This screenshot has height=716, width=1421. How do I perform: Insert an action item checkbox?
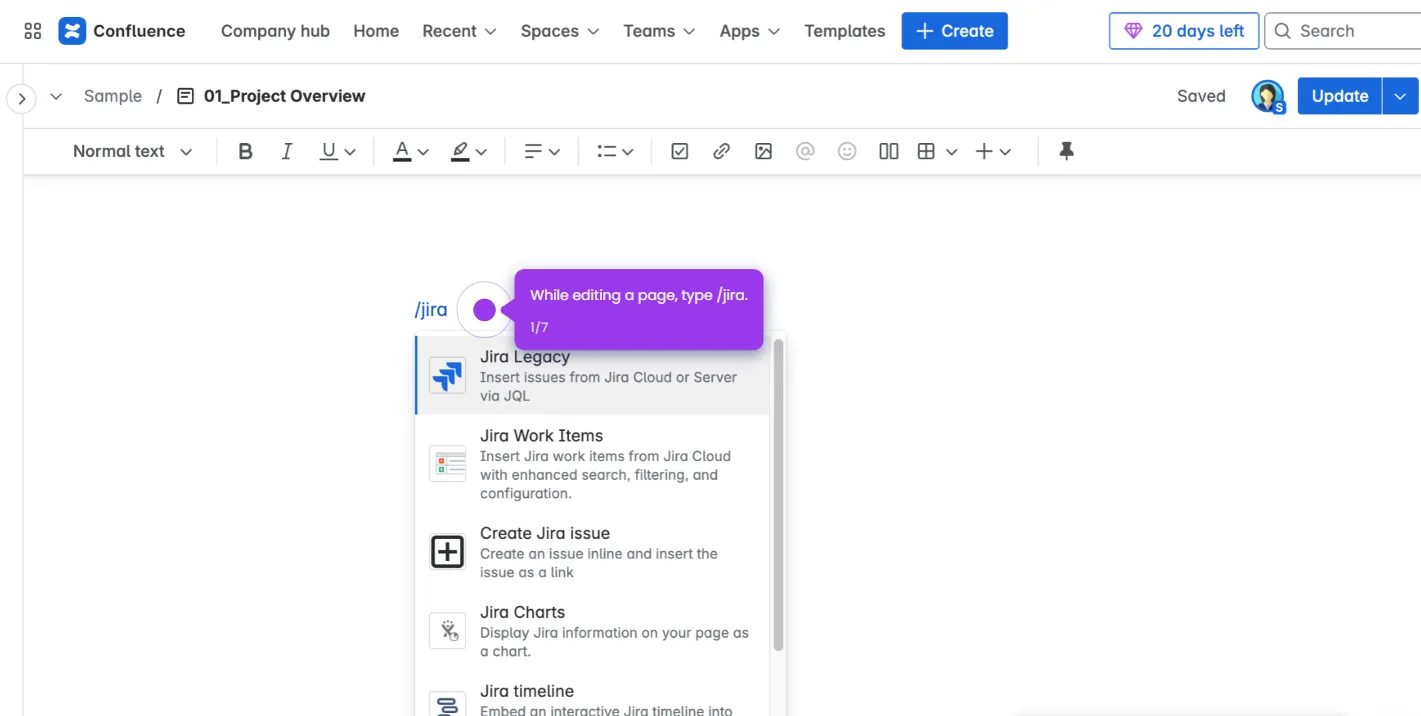[x=680, y=151]
